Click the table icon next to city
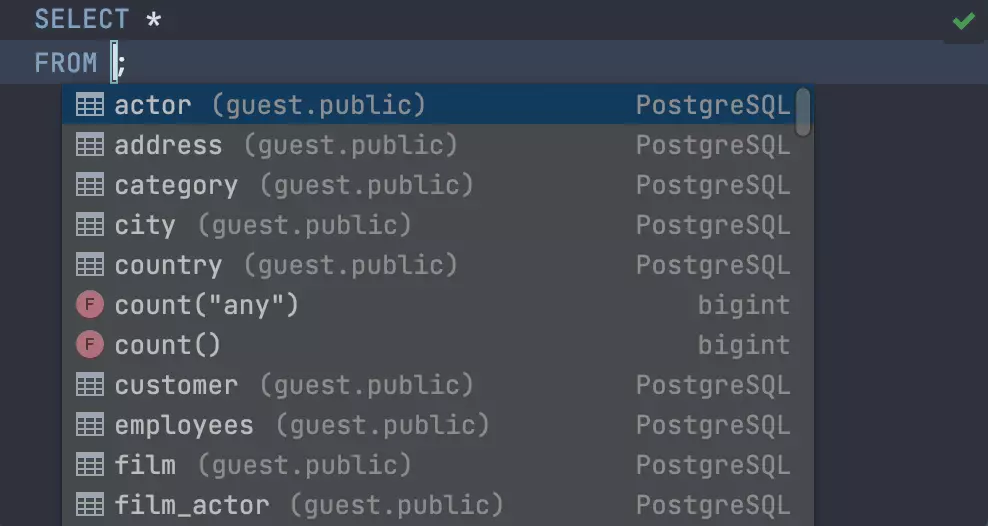 pos(90,225)
